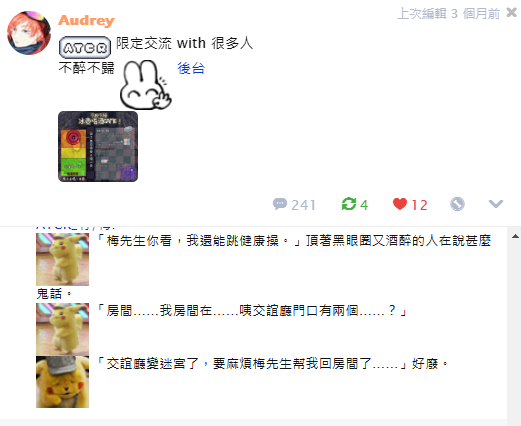The height and width of the screenshot is (426, 521).
Task: Click the partially hidden blue link above replies
Action: (x=76, y=227)
